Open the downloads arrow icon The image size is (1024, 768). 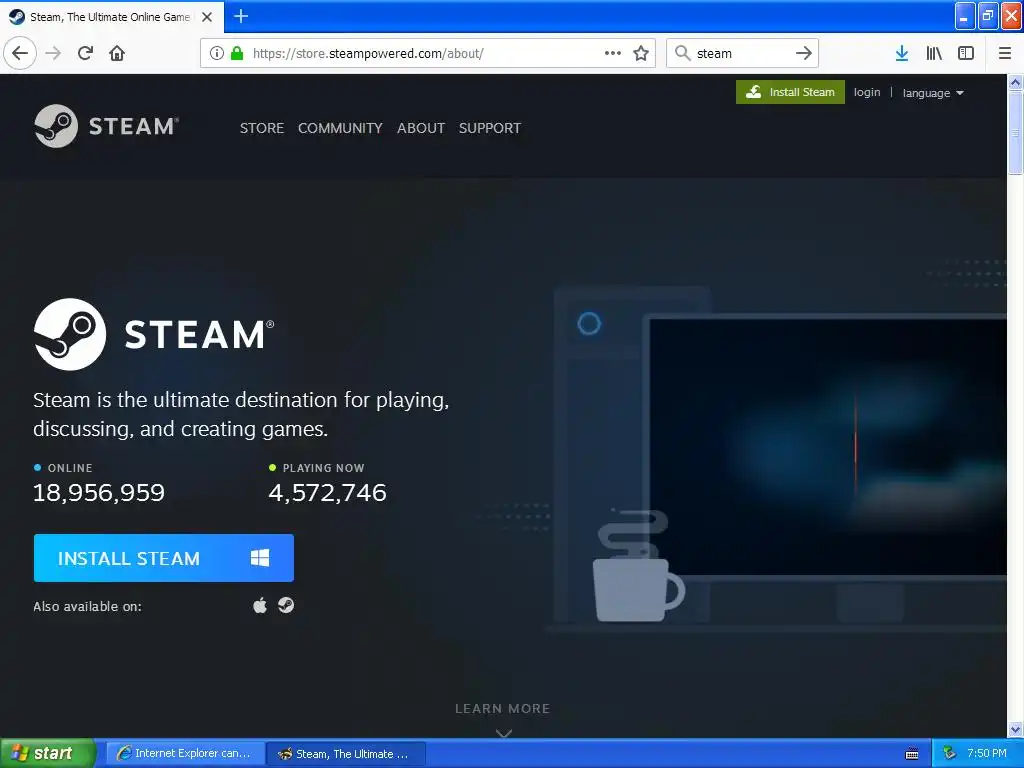(x=902, y=53)
